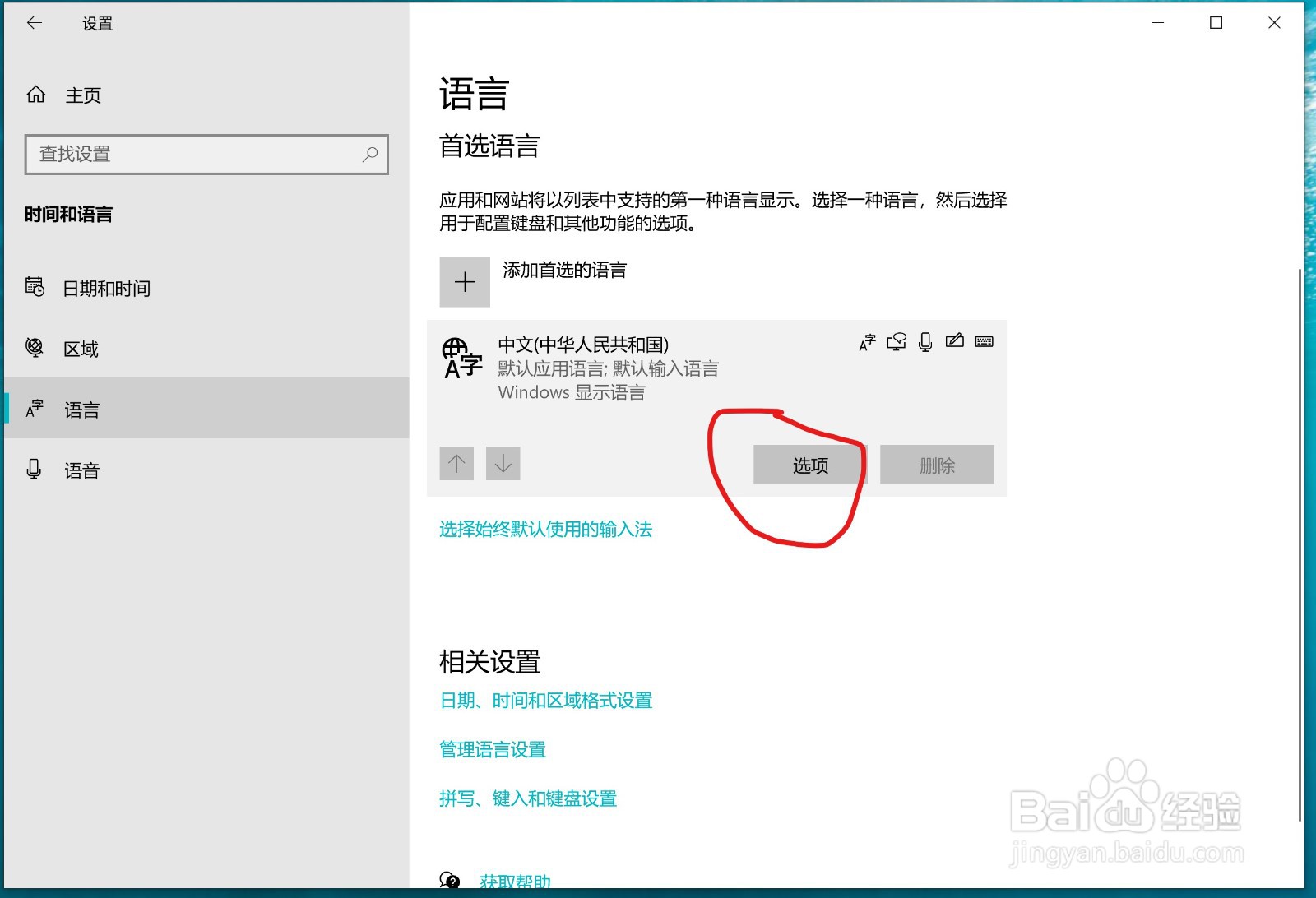Maximize the Settings window
The image size is (1316, 898).
1216,23
